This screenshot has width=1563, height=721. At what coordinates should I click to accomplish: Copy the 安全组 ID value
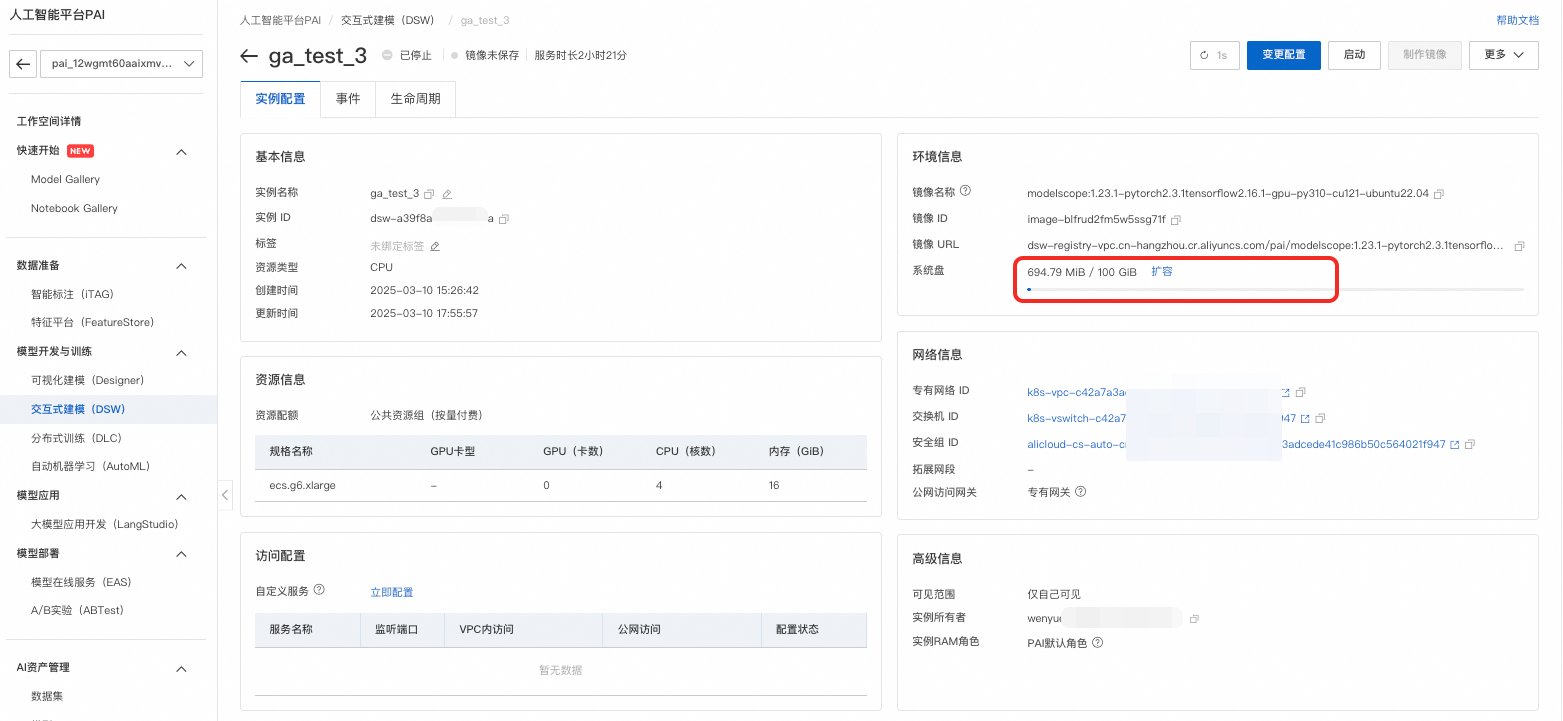click(x=1470, y=444)
